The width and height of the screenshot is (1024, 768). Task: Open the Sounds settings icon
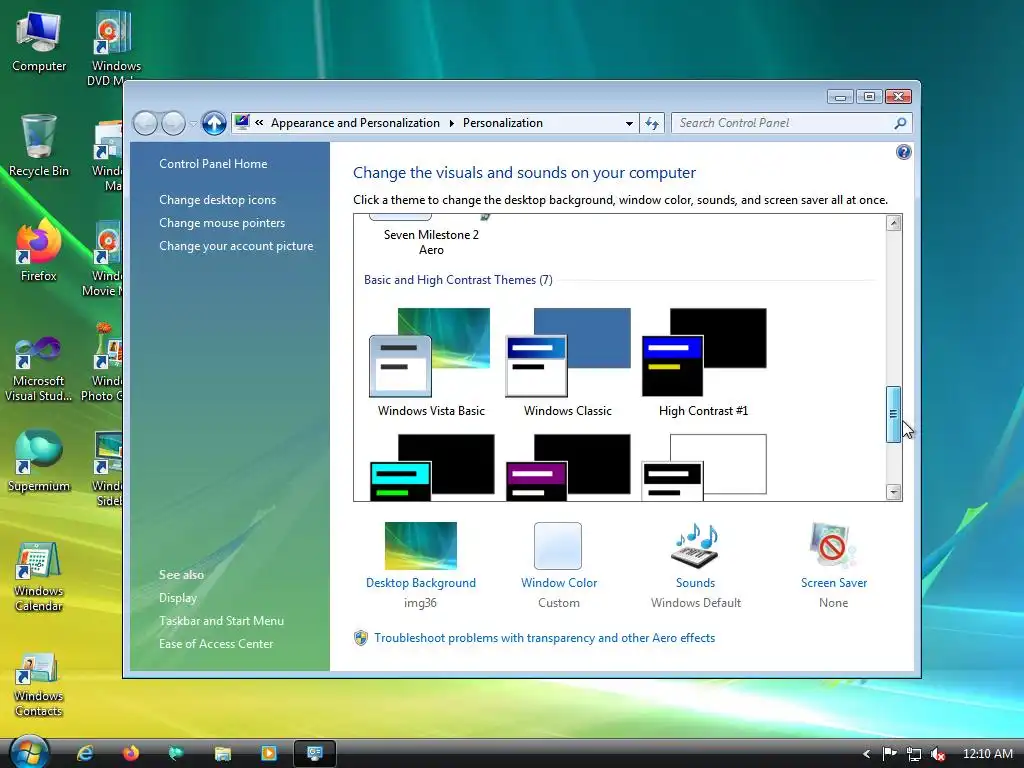point(696,545)
